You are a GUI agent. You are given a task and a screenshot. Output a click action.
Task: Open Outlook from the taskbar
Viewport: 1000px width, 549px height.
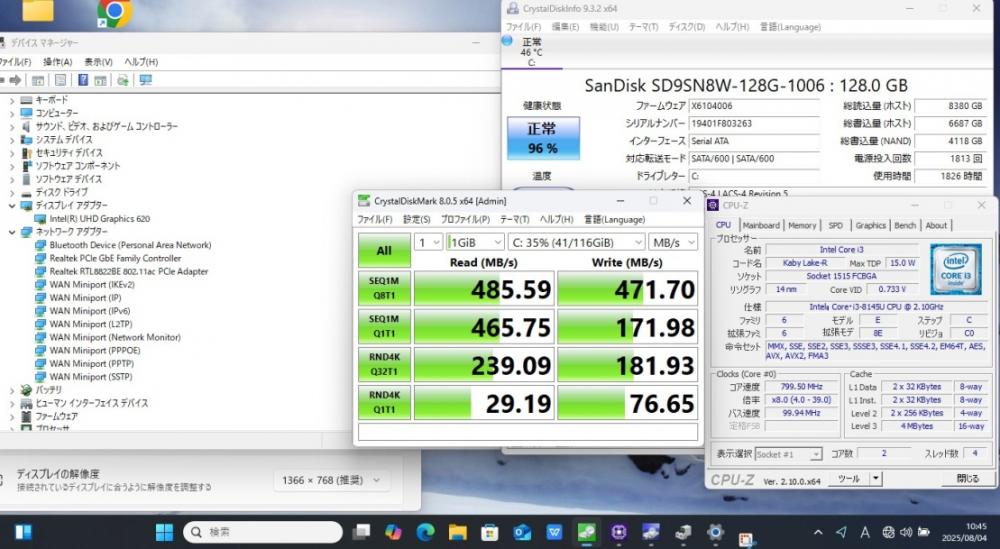[x=522, y=532]
